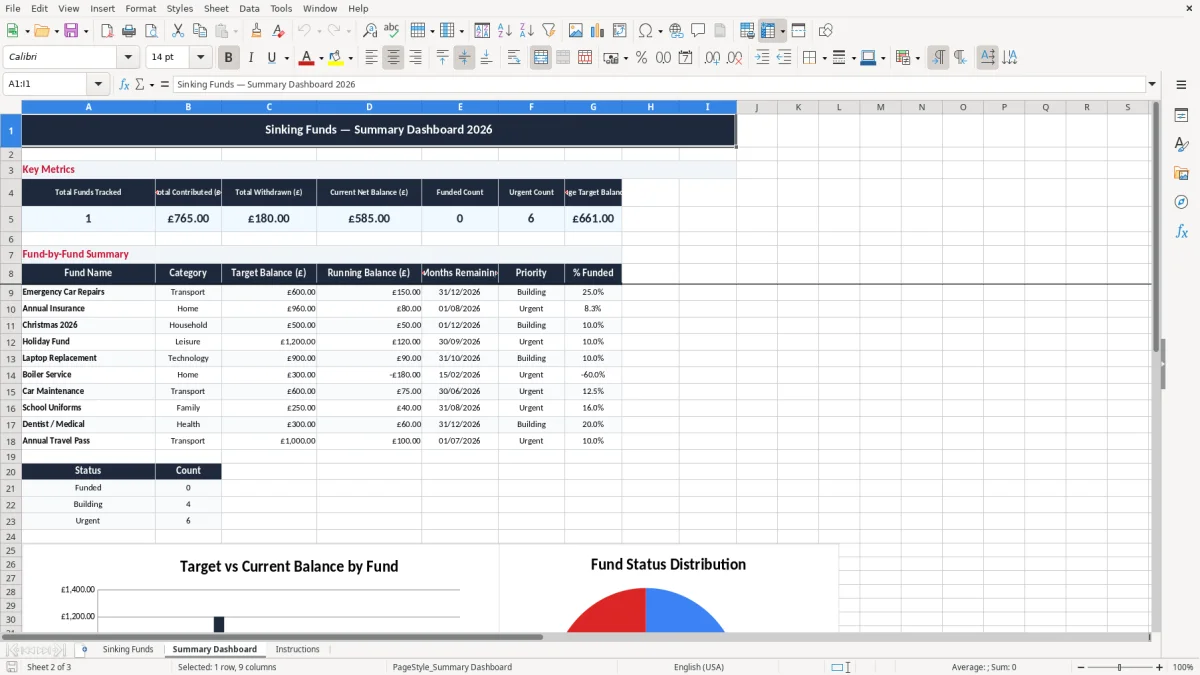Insert a comment via speech bubble icon
The height and width of the screenshot is (675, 1200).
click(698, 31)
